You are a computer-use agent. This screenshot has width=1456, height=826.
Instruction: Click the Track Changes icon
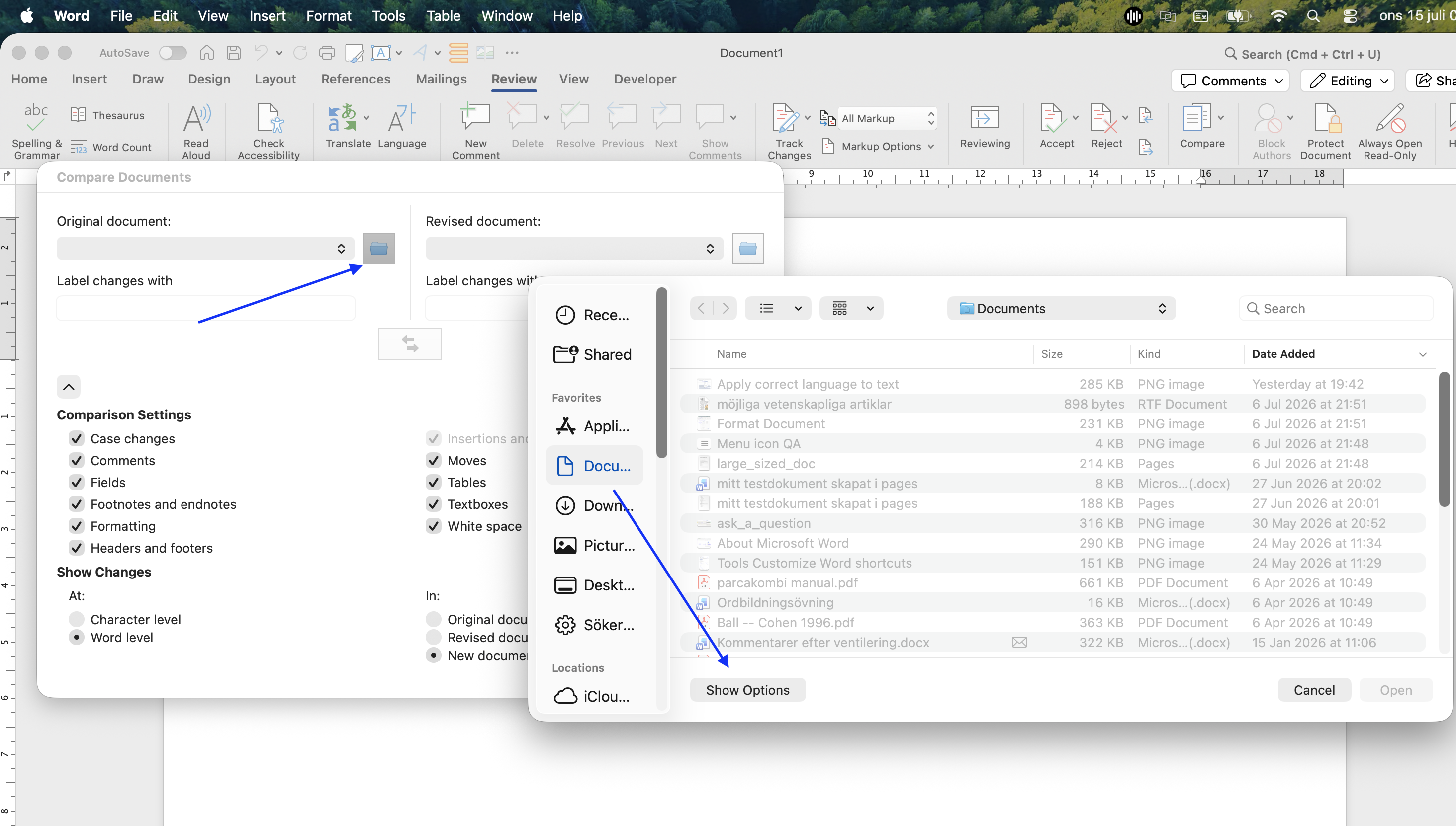point(785,117)
